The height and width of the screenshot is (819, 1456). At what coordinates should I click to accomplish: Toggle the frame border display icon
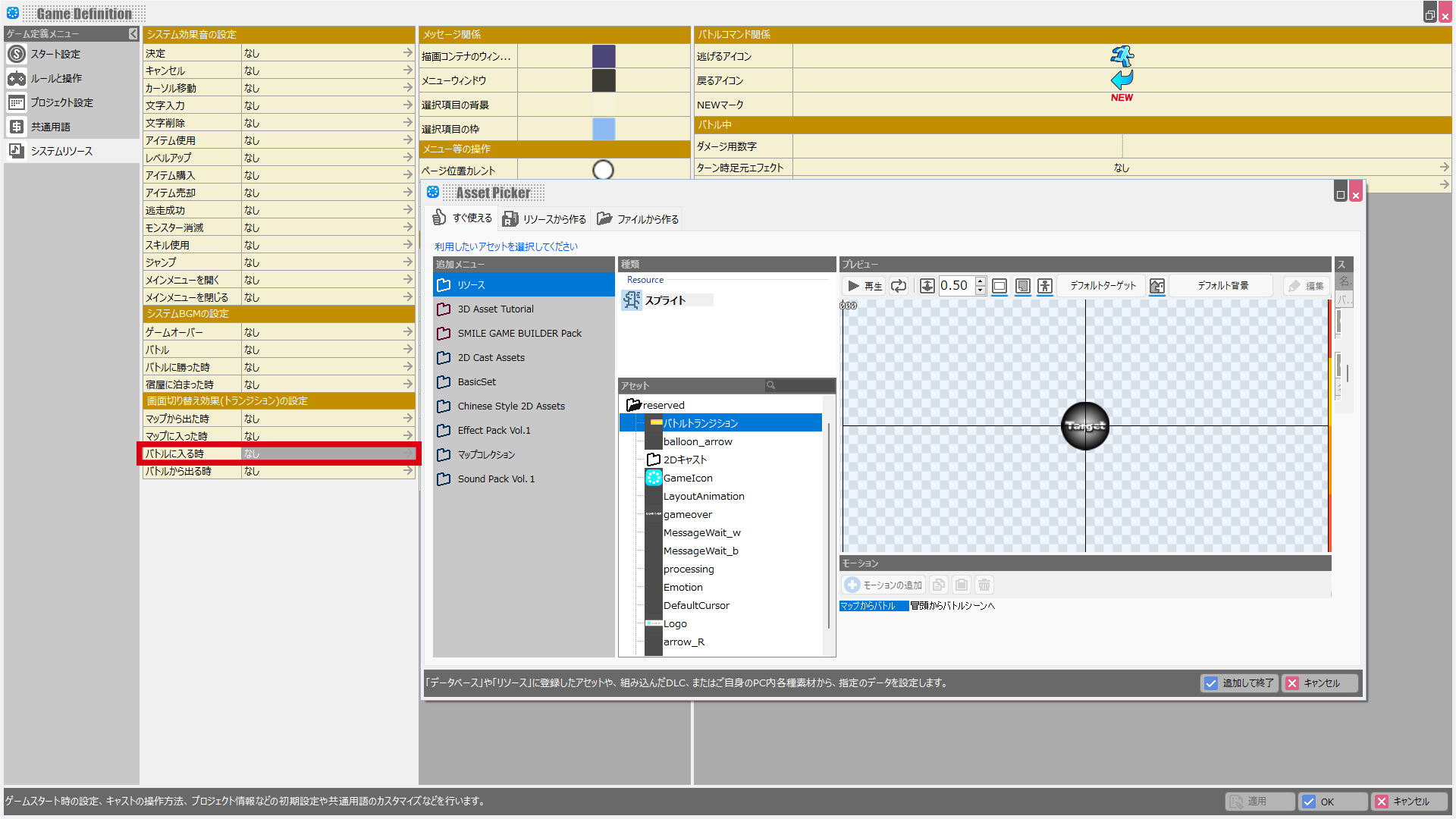click(999, 286)
